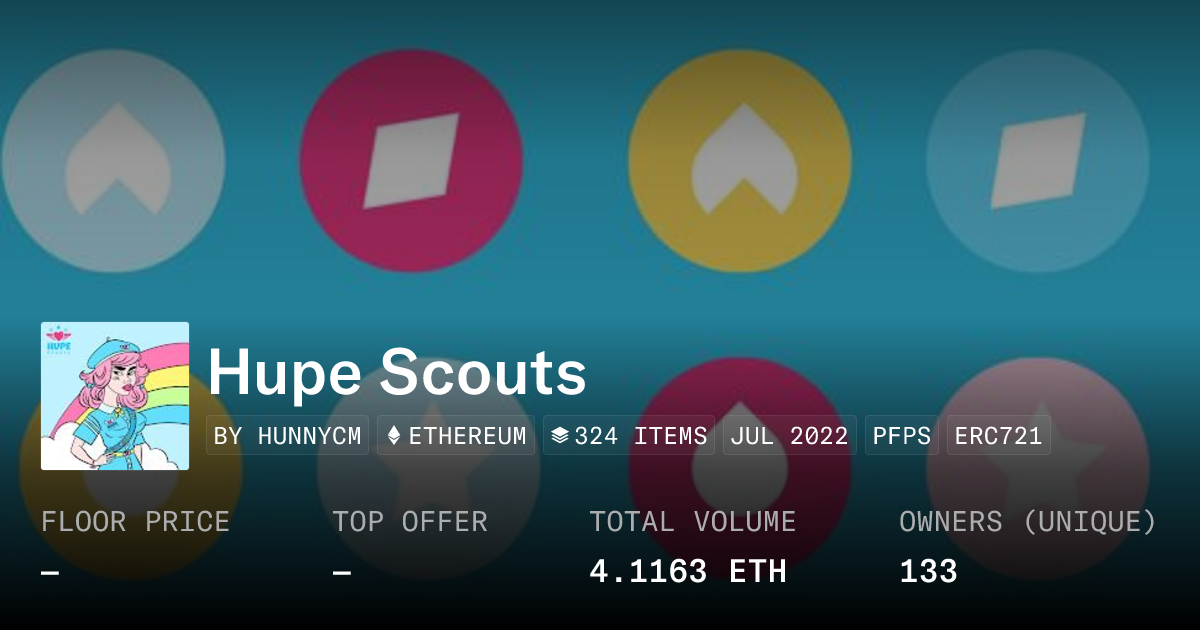The height and width of the screenshot is (630, 1200).
Task: Click the TOTAL VOLUME label
Action: (692, 522)
